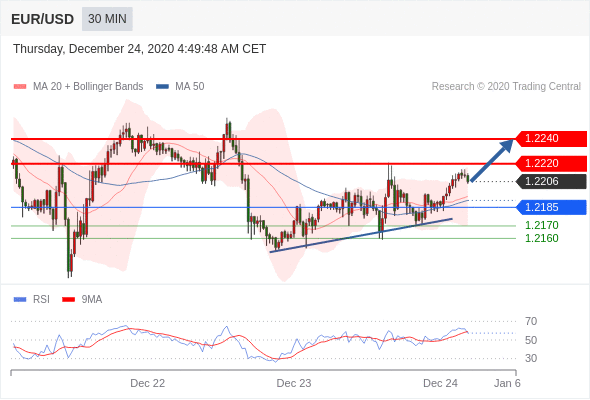Viewport: 590px width, 400px height.
Task: Click the MA 20 + Bollinger Bands legend label
Action: (88, 87)
